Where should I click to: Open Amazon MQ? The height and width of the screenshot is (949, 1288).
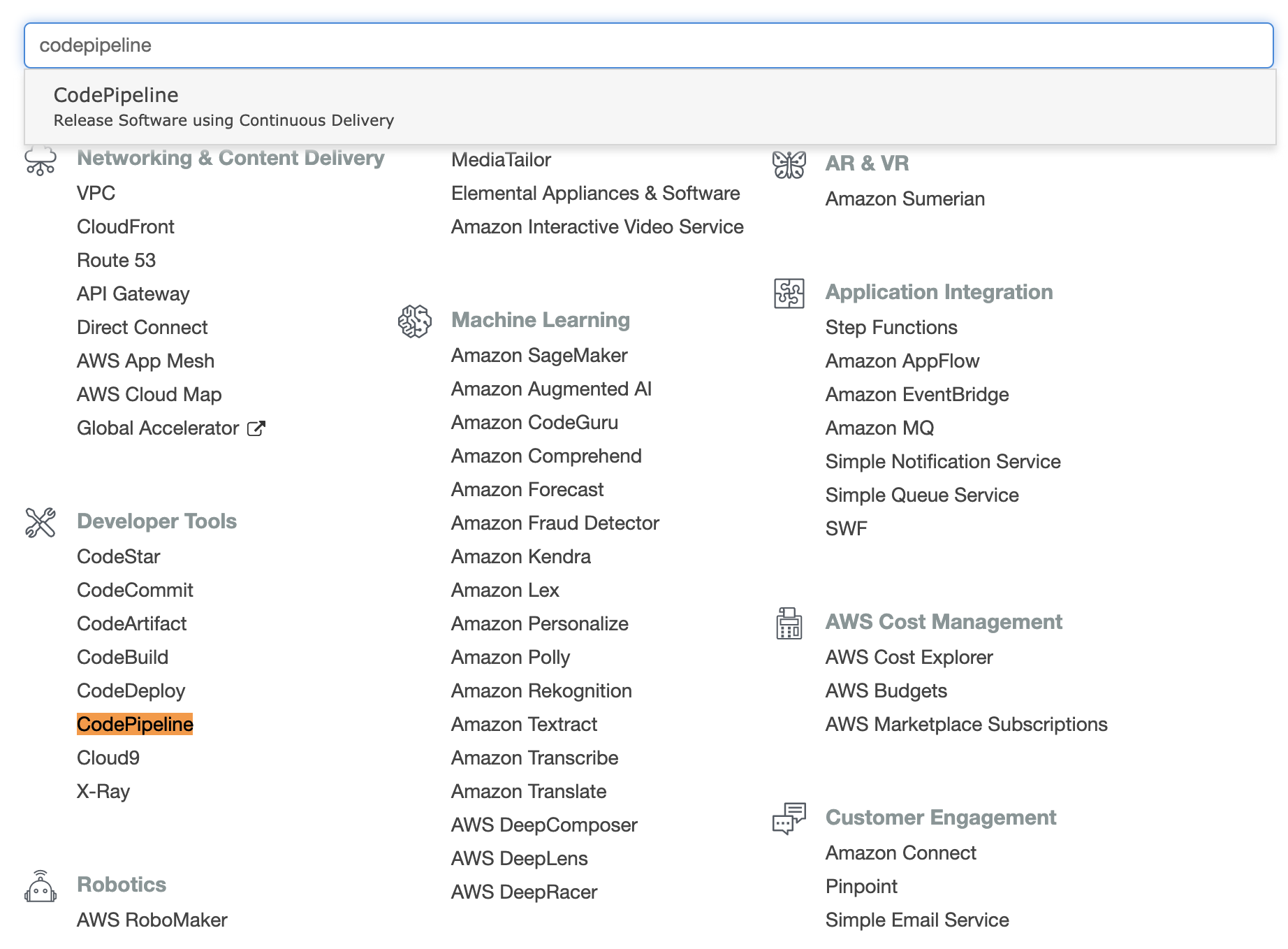(x=880, y=428)
